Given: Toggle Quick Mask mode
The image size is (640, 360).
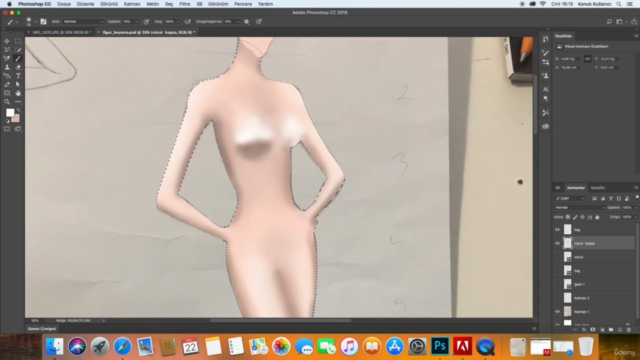Looking at the screenshot, I should tap(7, 129).
